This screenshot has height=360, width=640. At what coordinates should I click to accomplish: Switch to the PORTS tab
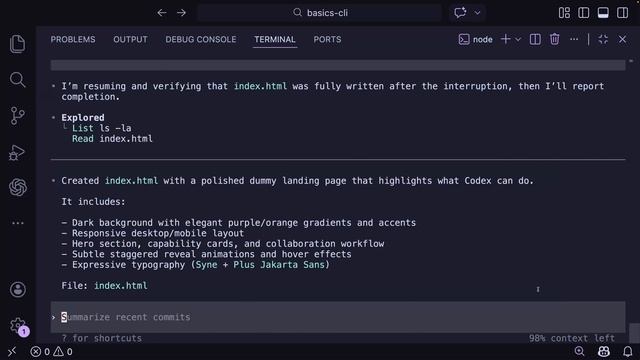327,40
